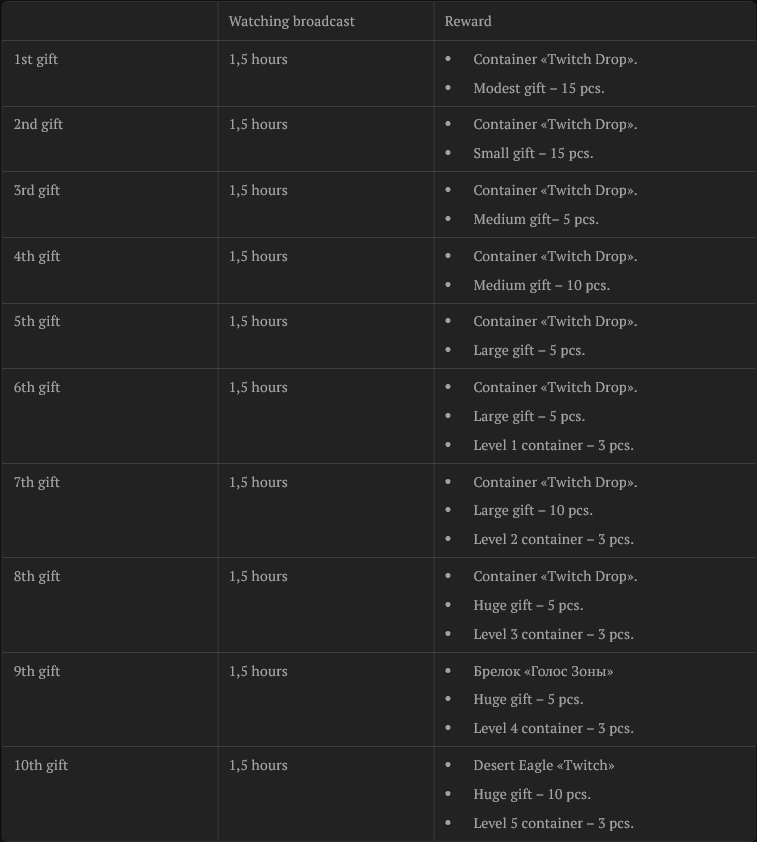Click "Huge gift – 10 pcs." entry
The image size is (757, 842).
[532, 794]
